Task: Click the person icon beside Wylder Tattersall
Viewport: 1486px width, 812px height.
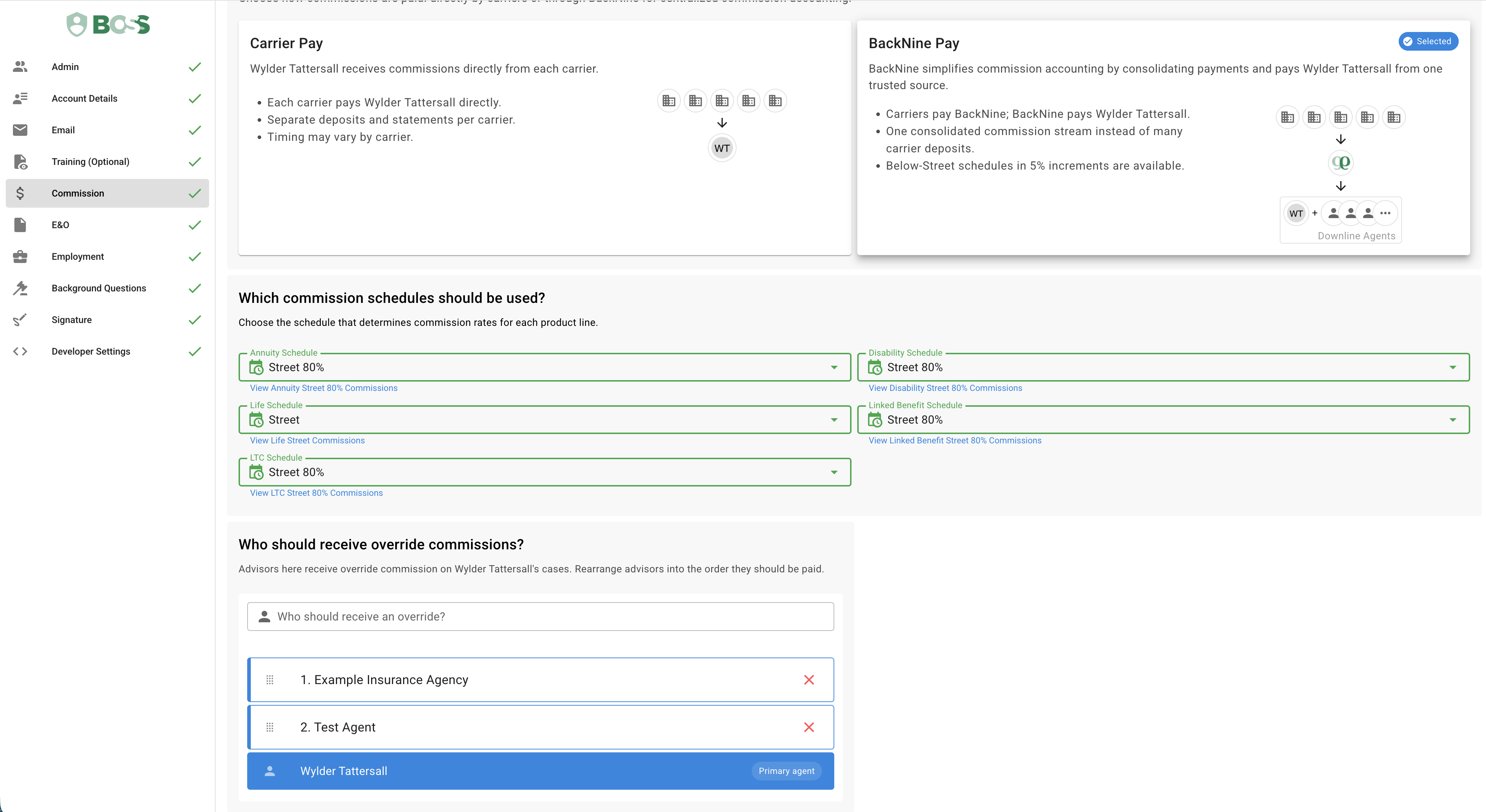Action: click(269, 771)
